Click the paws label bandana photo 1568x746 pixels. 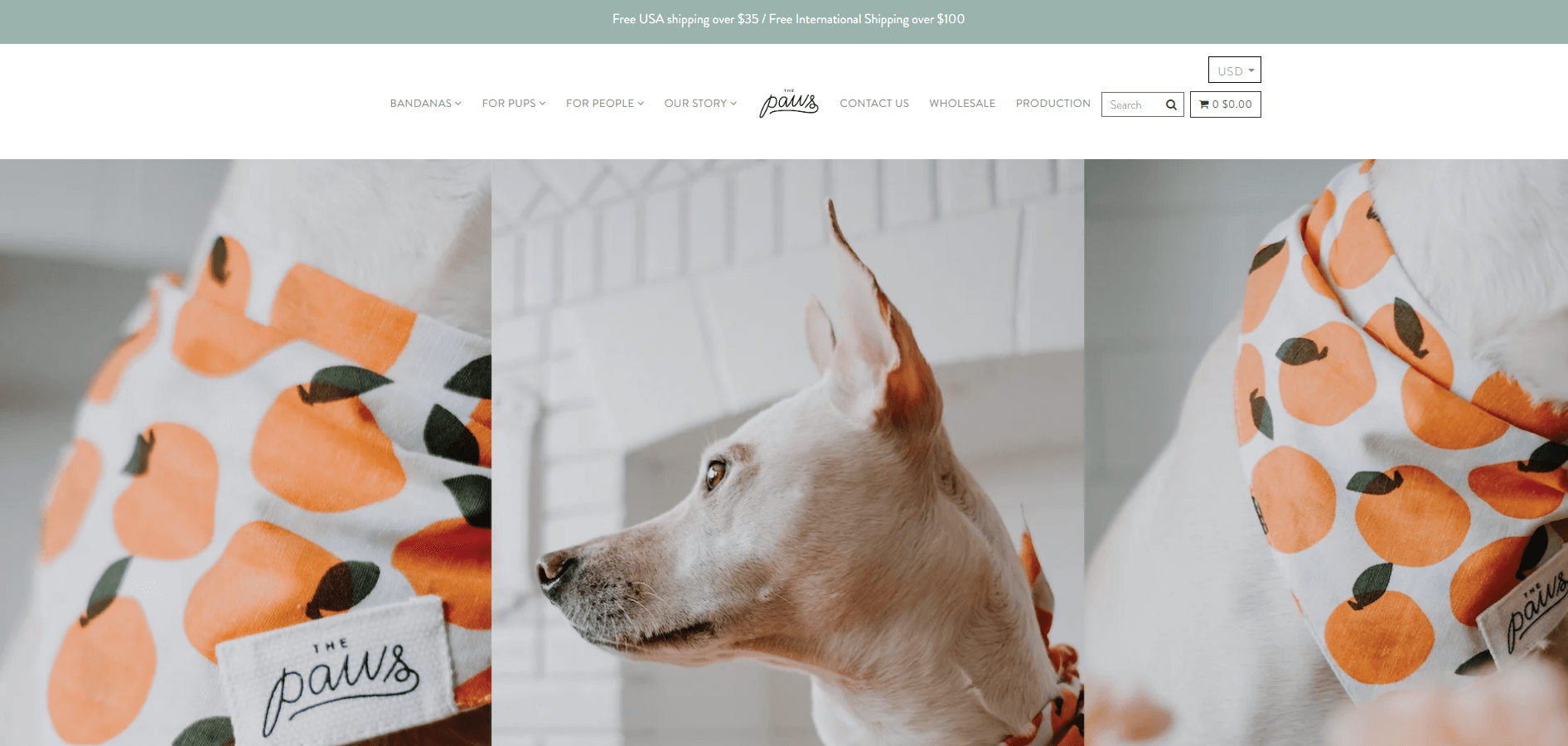point(245,453)
